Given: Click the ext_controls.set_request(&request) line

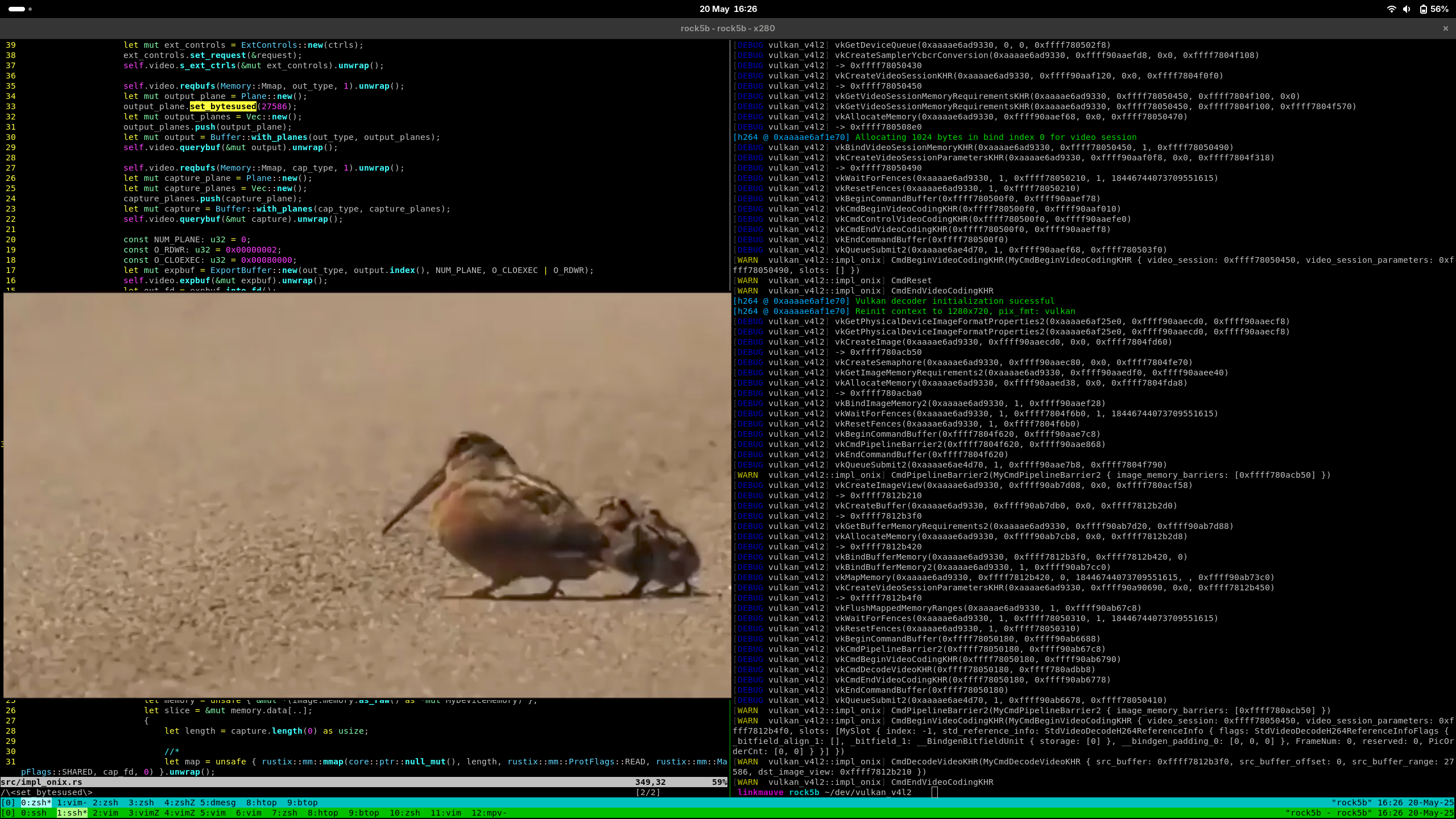Looking at the screenshot, I should pos(213,55).
